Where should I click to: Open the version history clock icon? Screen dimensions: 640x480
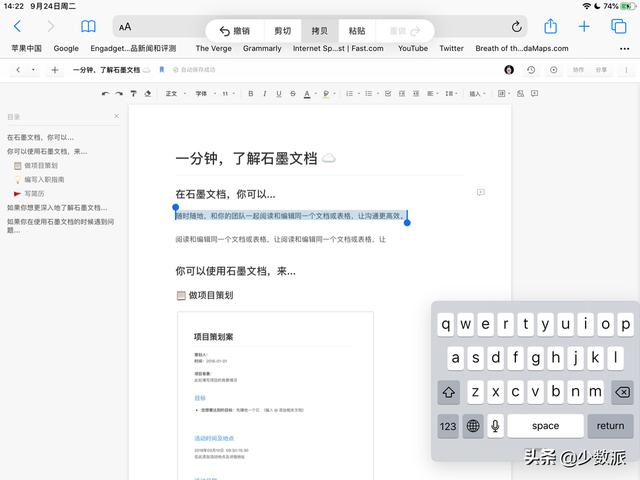(531, 70)
